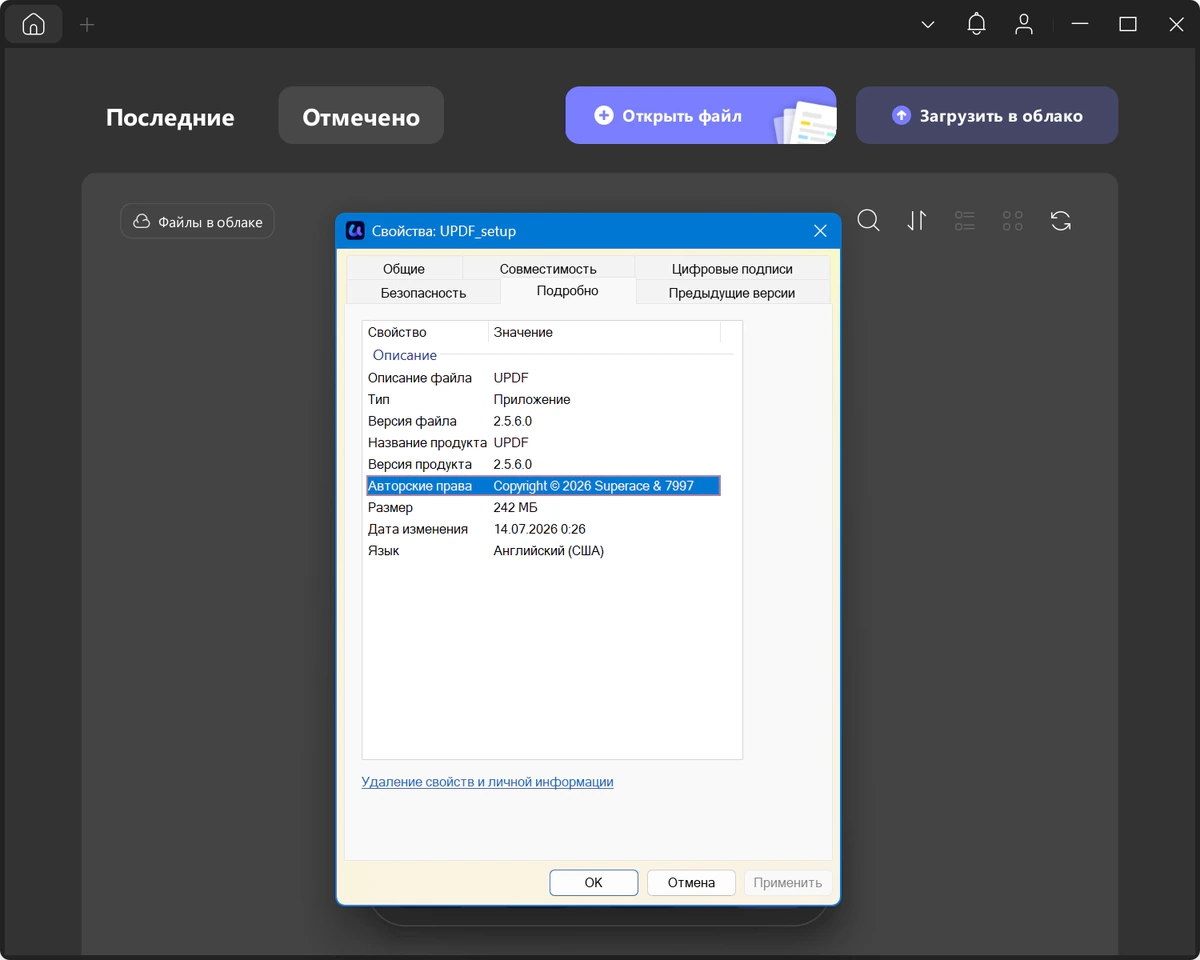Switch to the Последние section

point(170,117)
